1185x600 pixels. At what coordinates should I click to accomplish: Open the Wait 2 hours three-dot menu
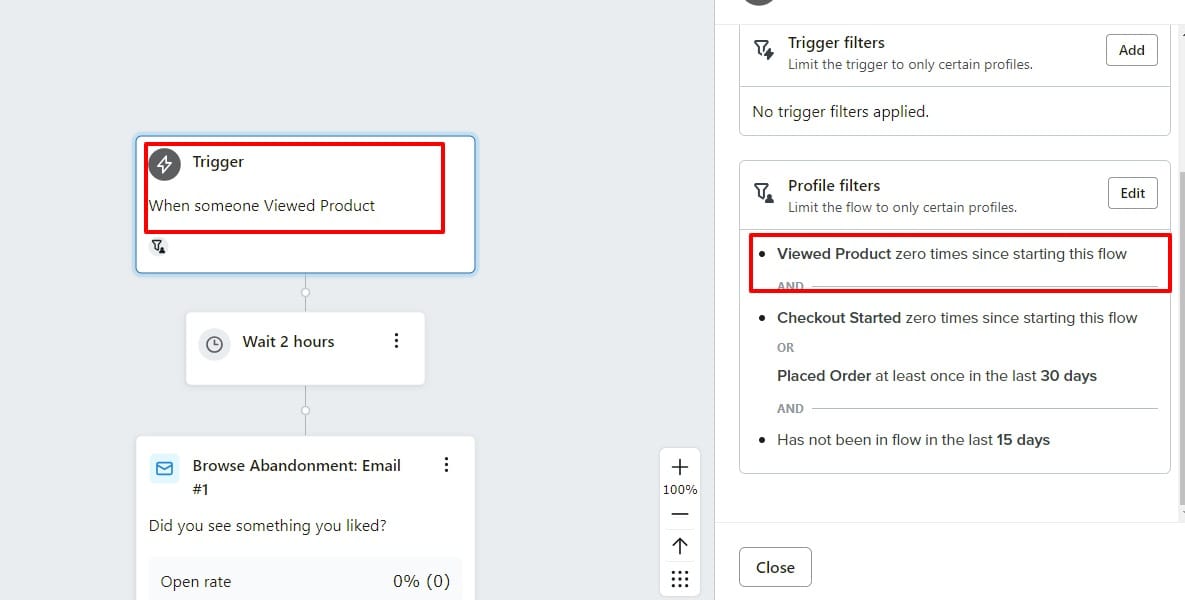tap(397, 341)
